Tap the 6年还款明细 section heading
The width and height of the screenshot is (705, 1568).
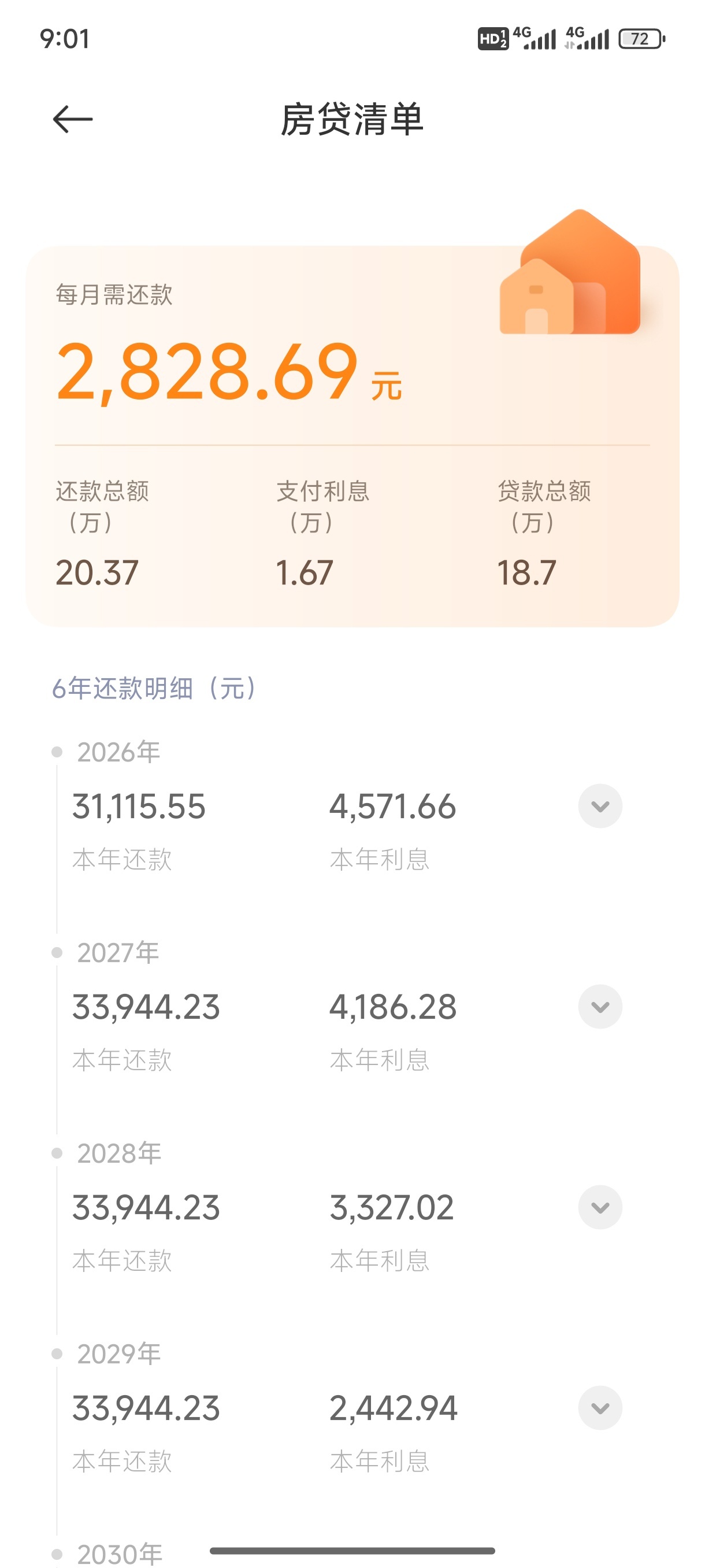pos(154,689)
